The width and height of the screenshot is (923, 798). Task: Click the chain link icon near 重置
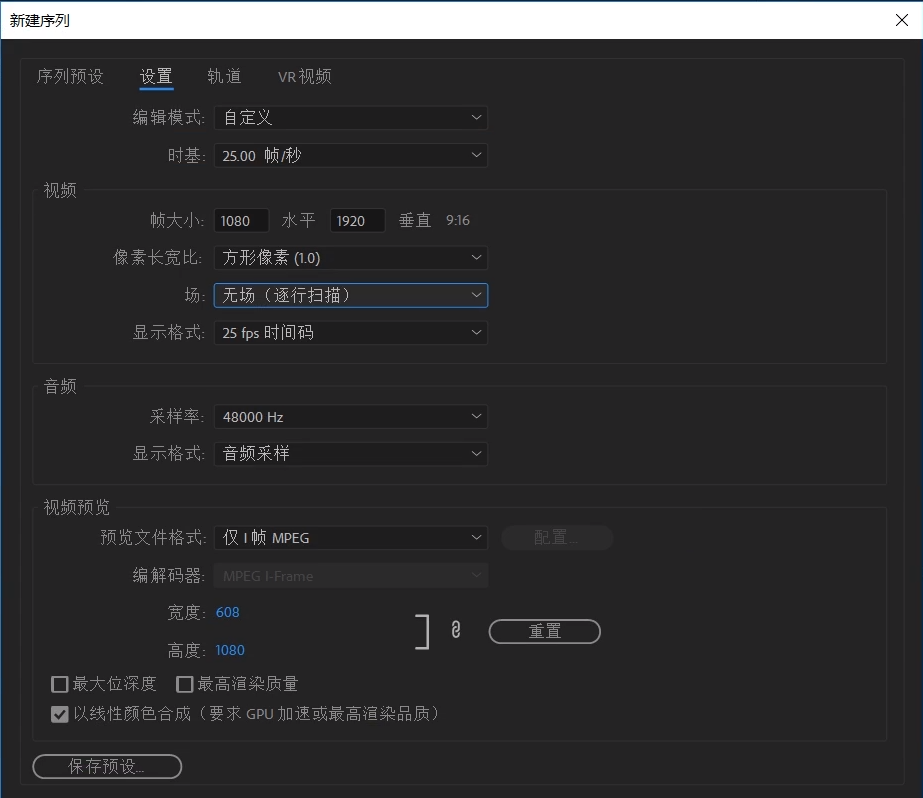(x=455, y=631)
